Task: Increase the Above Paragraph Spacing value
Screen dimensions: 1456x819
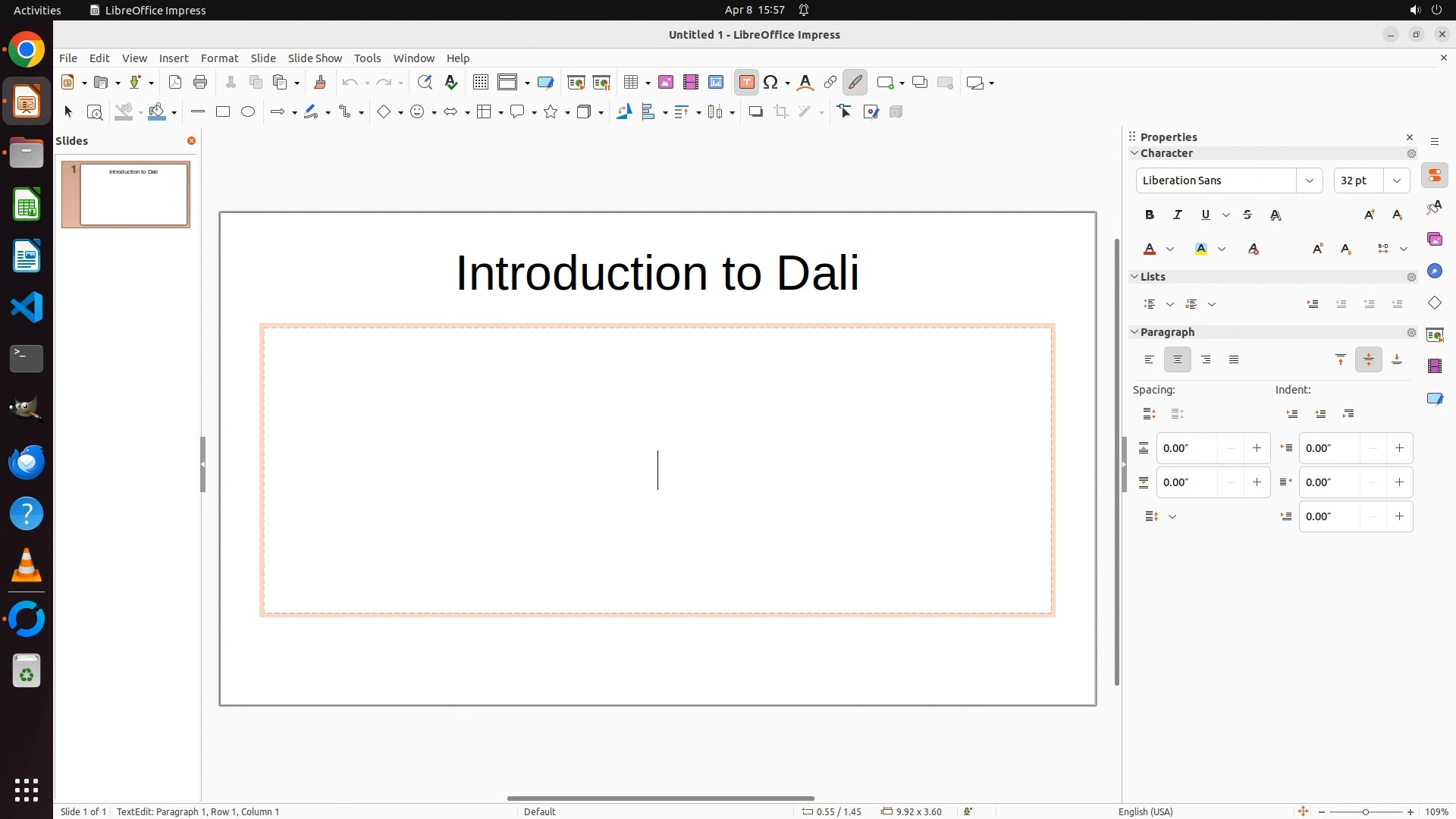Action: 1257,448
